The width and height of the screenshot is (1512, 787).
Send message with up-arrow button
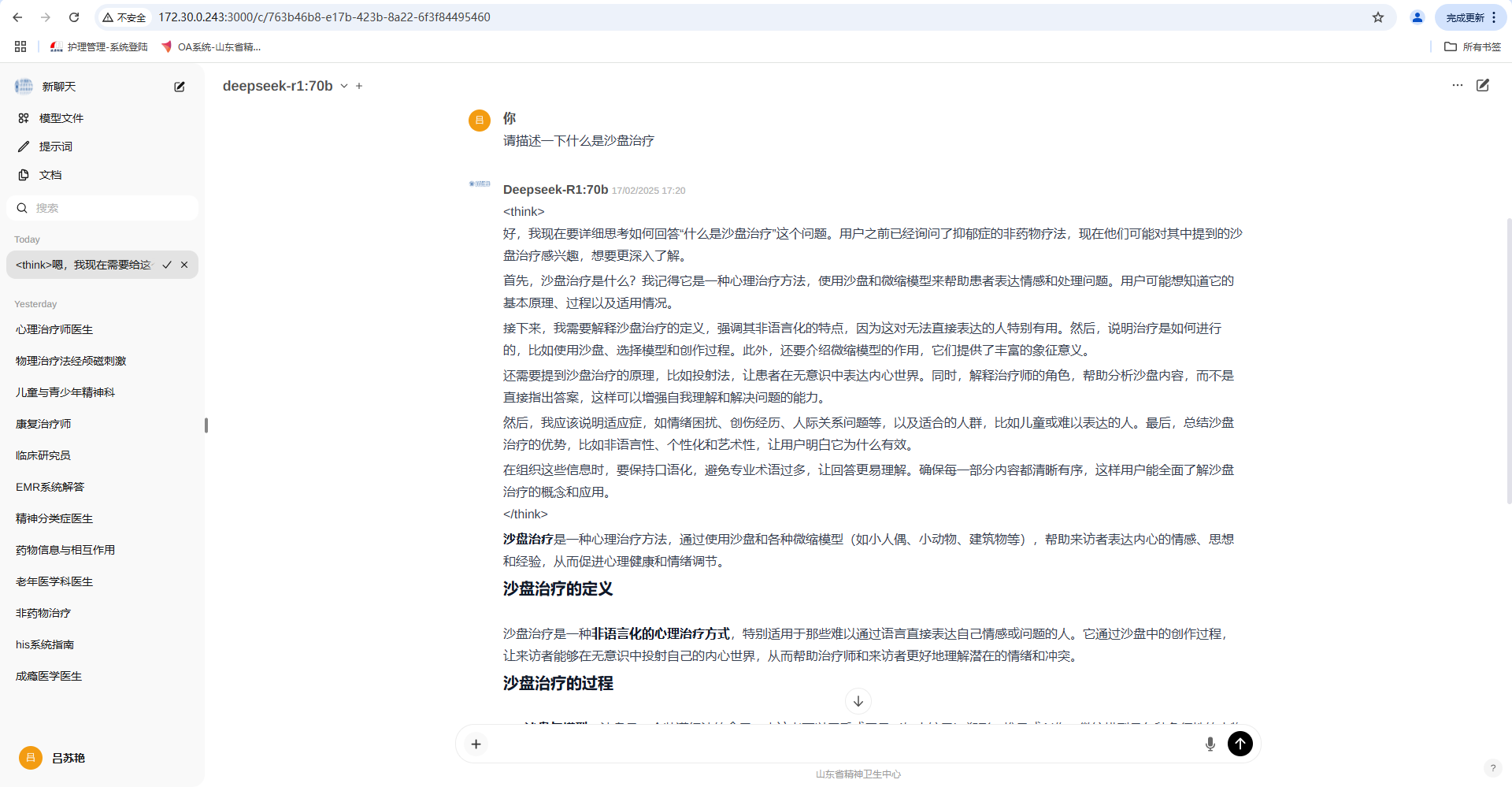(1240, 744)
